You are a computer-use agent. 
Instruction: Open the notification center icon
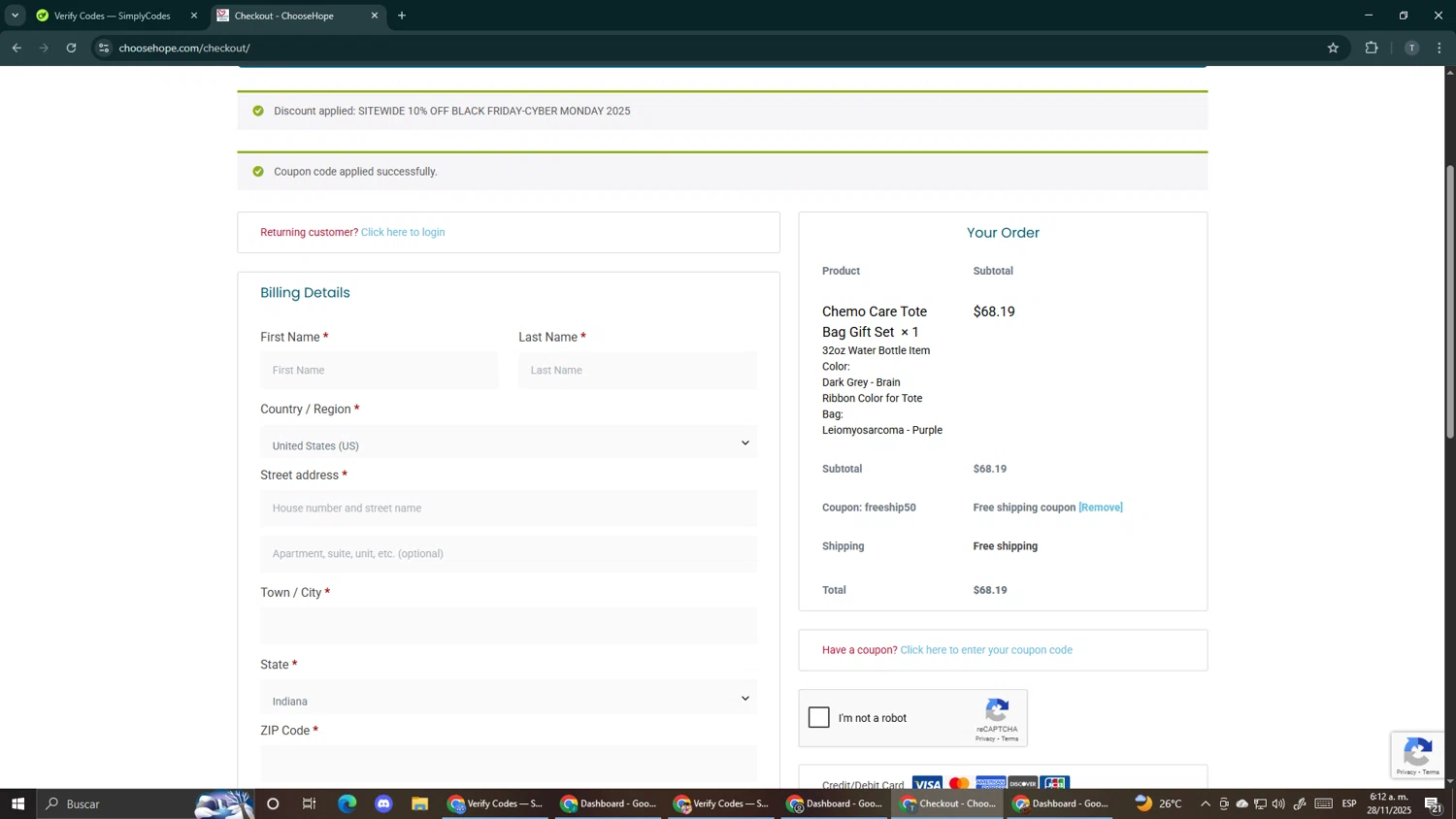tap(1433, 803)
